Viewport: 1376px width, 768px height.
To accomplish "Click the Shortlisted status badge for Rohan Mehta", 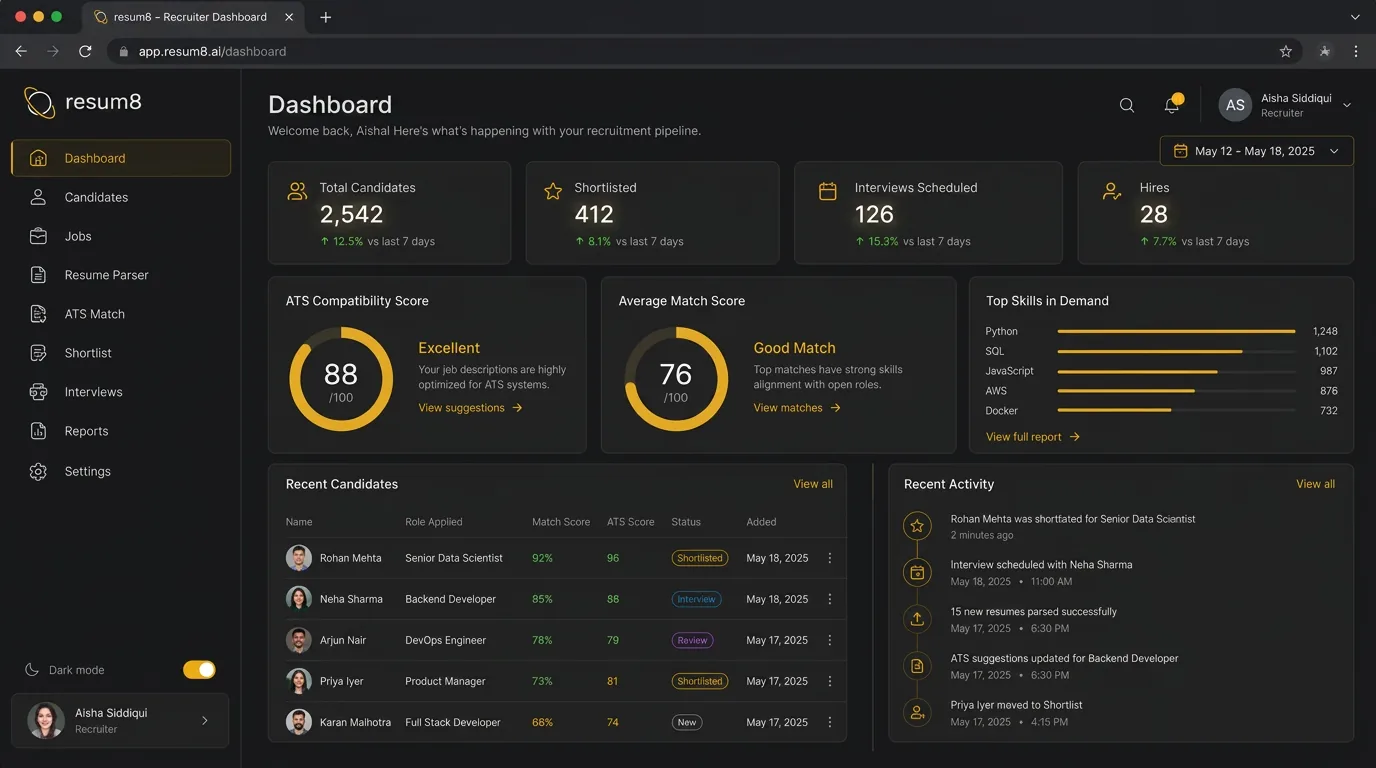I will (700, 558).
